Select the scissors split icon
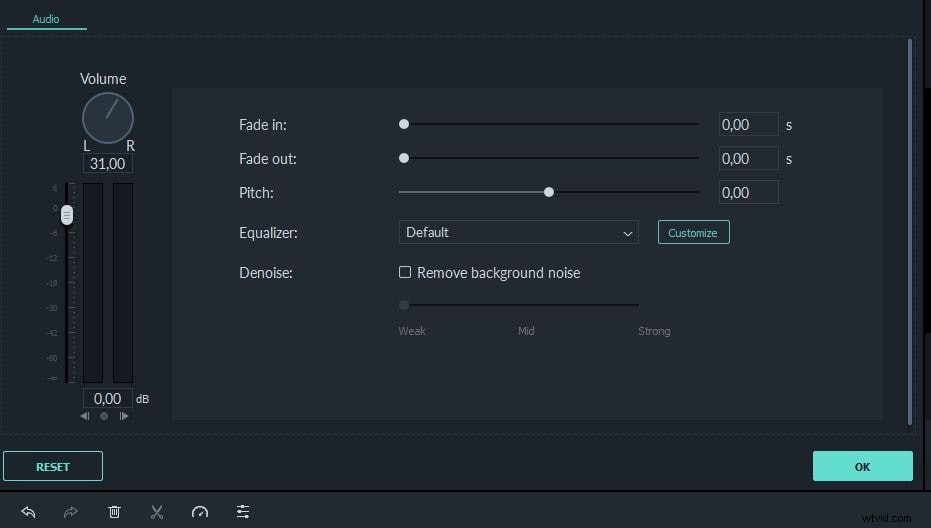This screenshot has height=528, width=931. click(x=157, y=512)
